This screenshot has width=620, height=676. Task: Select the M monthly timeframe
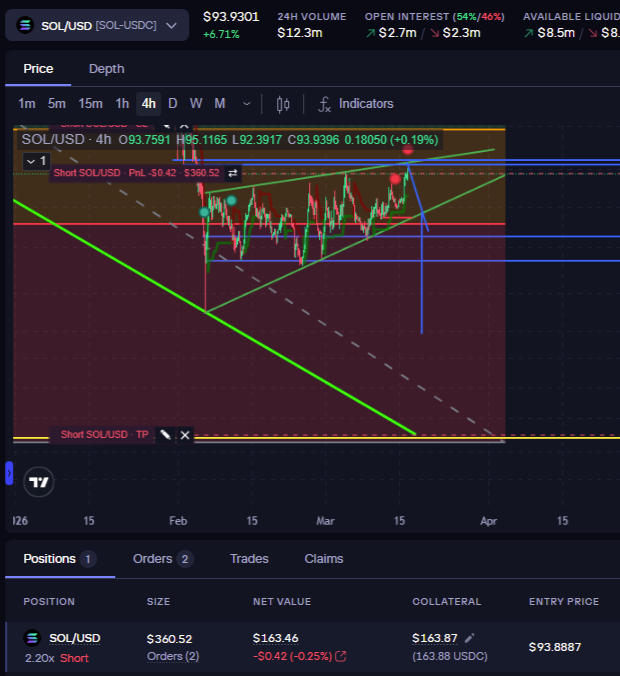(x=220, y=103)
